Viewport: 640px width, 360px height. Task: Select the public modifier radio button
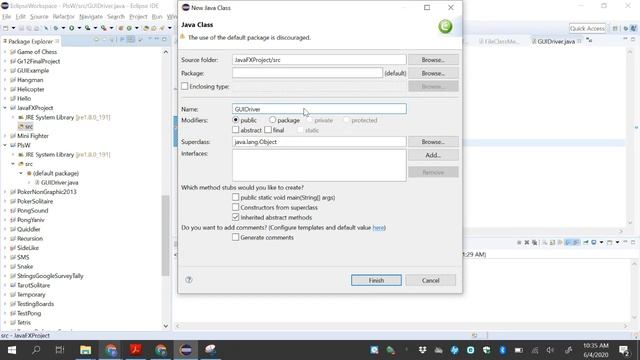pyautogui.click(x=236, y=120)
